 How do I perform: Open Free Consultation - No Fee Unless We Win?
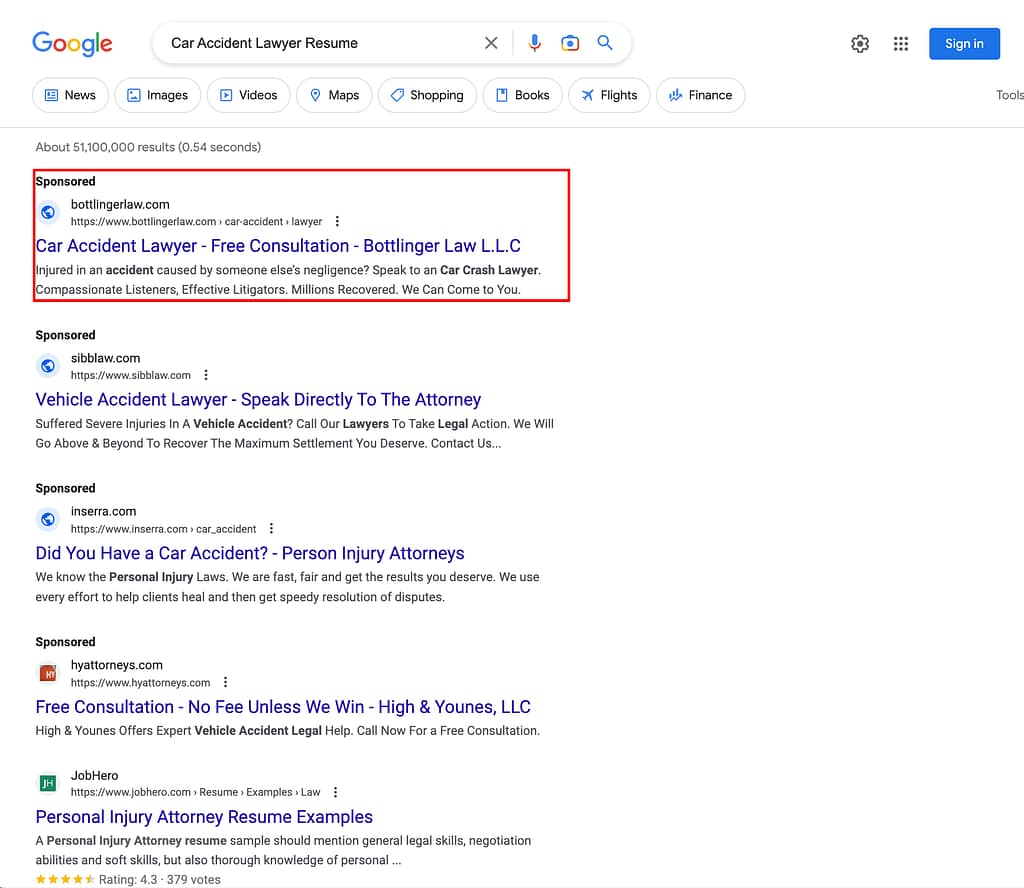283,707
